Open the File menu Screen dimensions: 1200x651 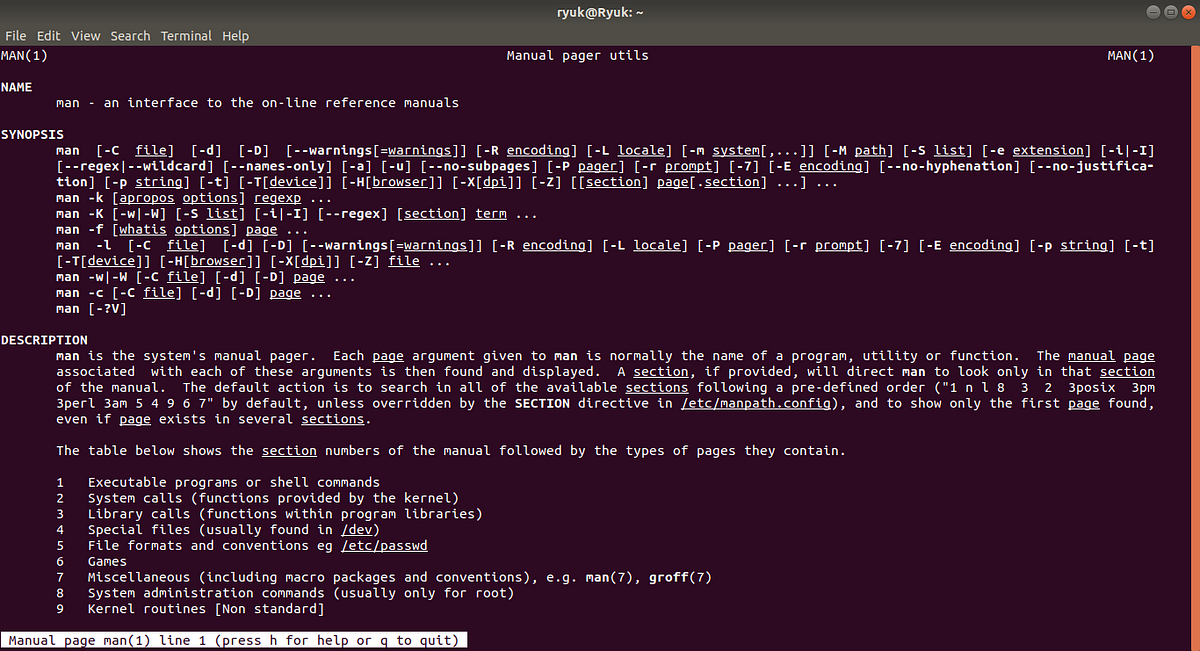16,35
